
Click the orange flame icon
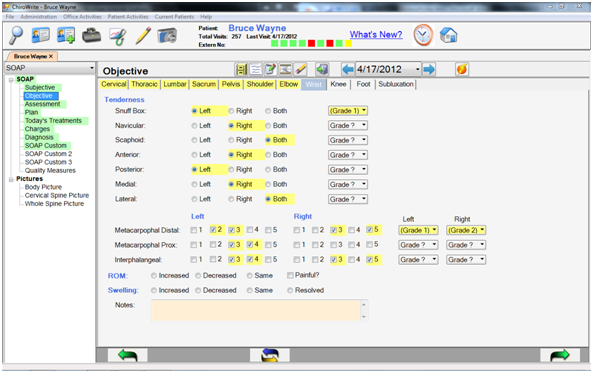pos(462,69)
